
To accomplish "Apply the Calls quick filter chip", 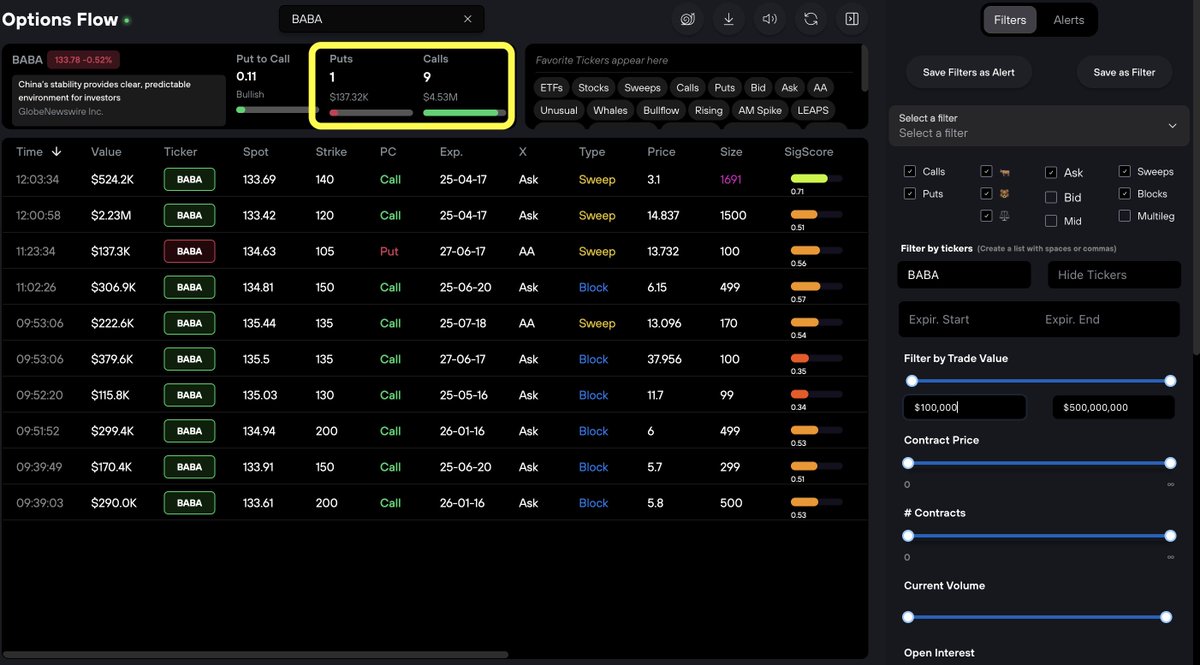I will coord(687,88).
